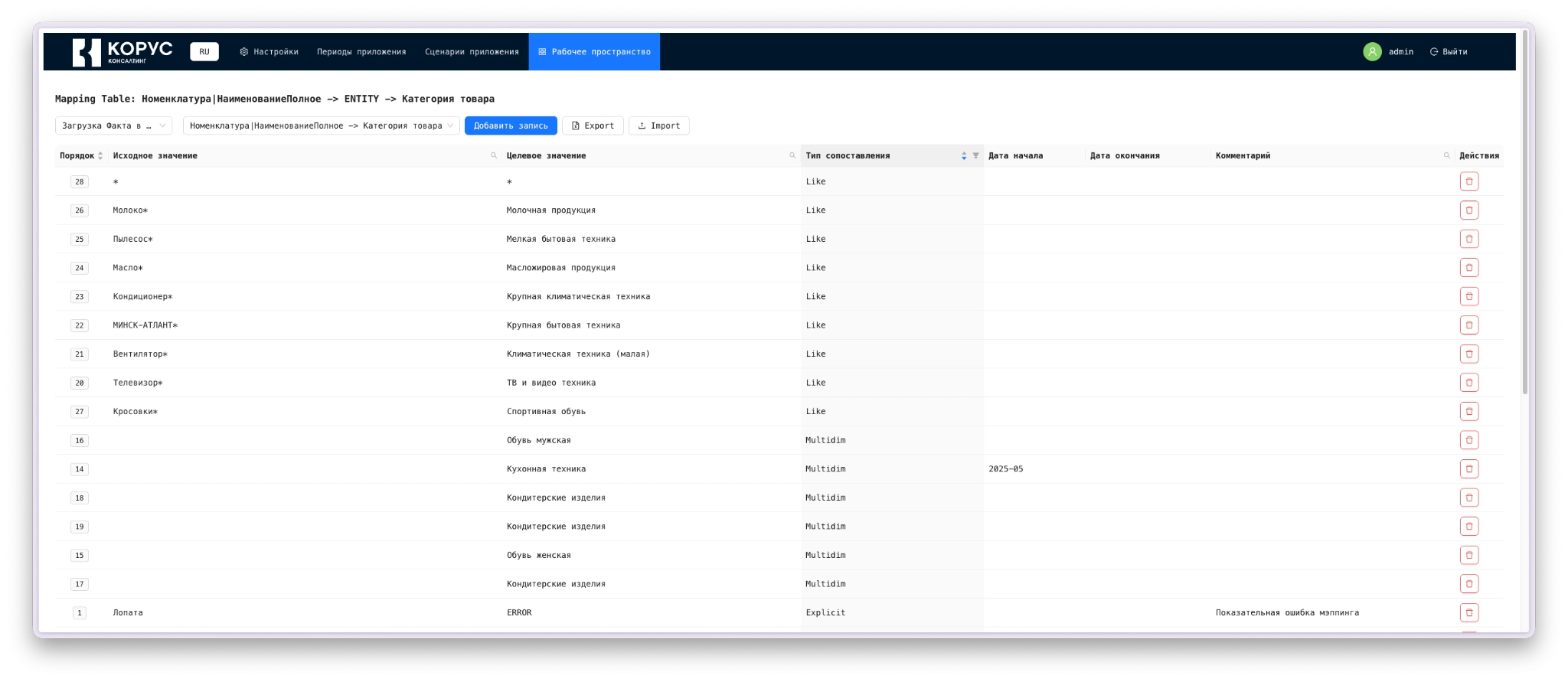The image size is (1568, 682).
Task: Click the Дата окончания column header
Action: (x=1125, y=155)
